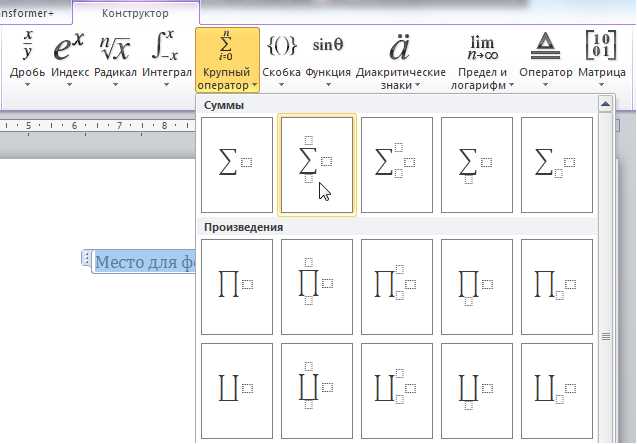637x444 pixels.
Task: Insert summation with upper and lower limits
Action: (317, 165)
